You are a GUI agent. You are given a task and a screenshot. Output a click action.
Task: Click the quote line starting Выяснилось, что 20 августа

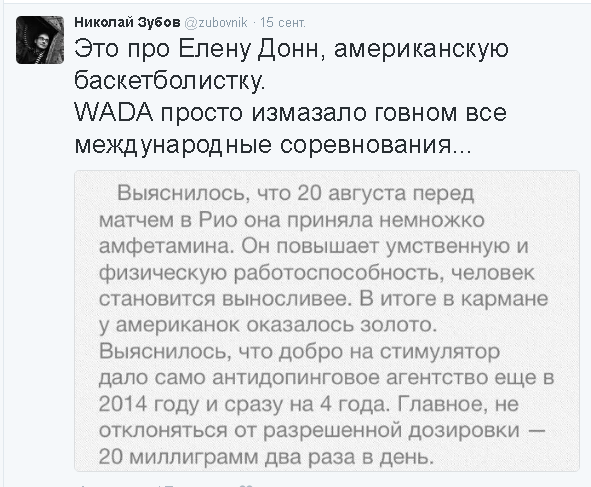(296, 193)
